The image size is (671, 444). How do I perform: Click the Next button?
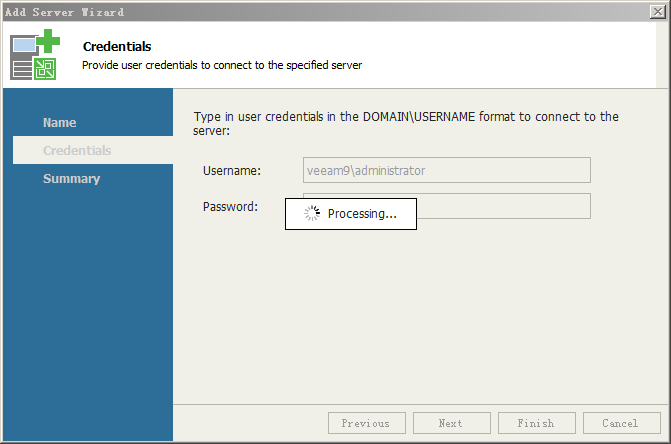451,423
